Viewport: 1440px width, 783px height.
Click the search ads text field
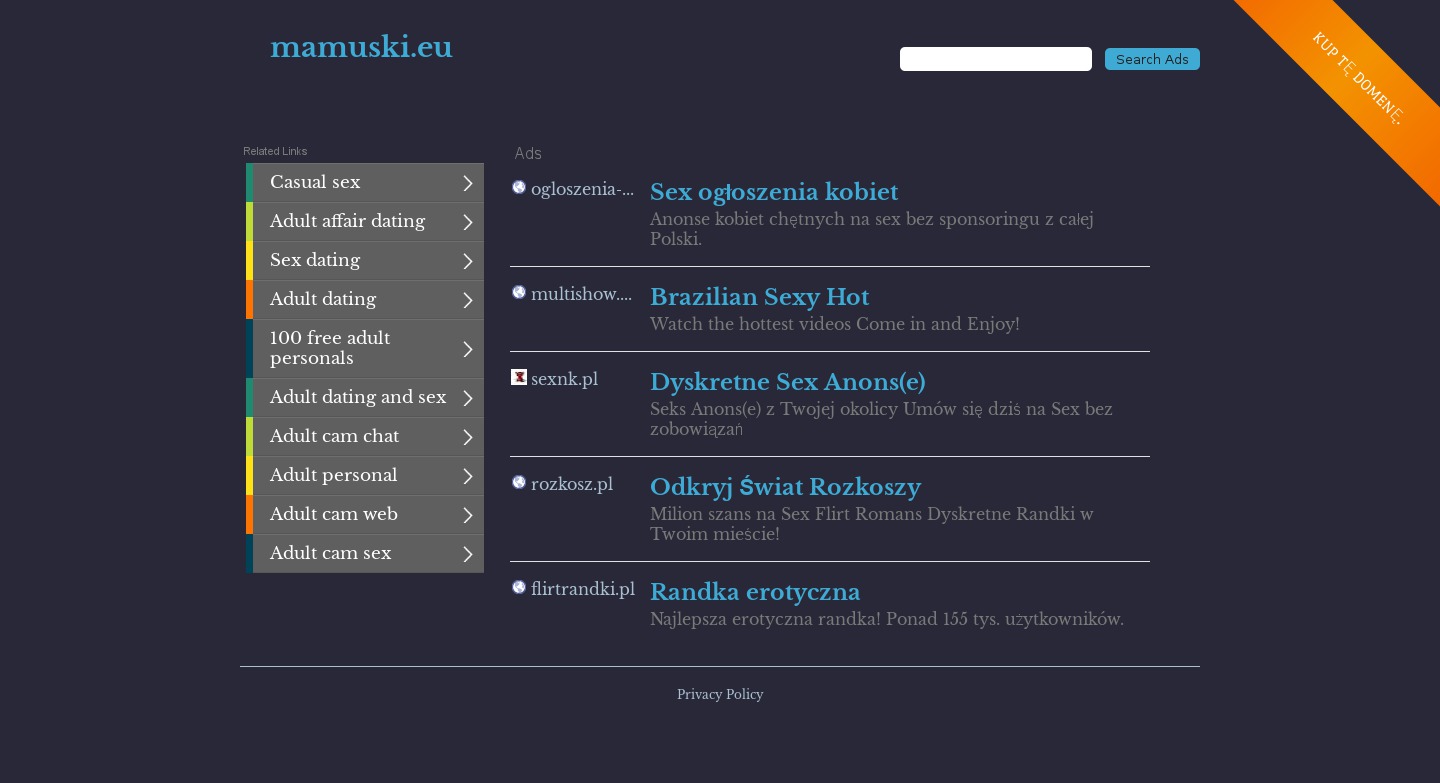(996, 59)
